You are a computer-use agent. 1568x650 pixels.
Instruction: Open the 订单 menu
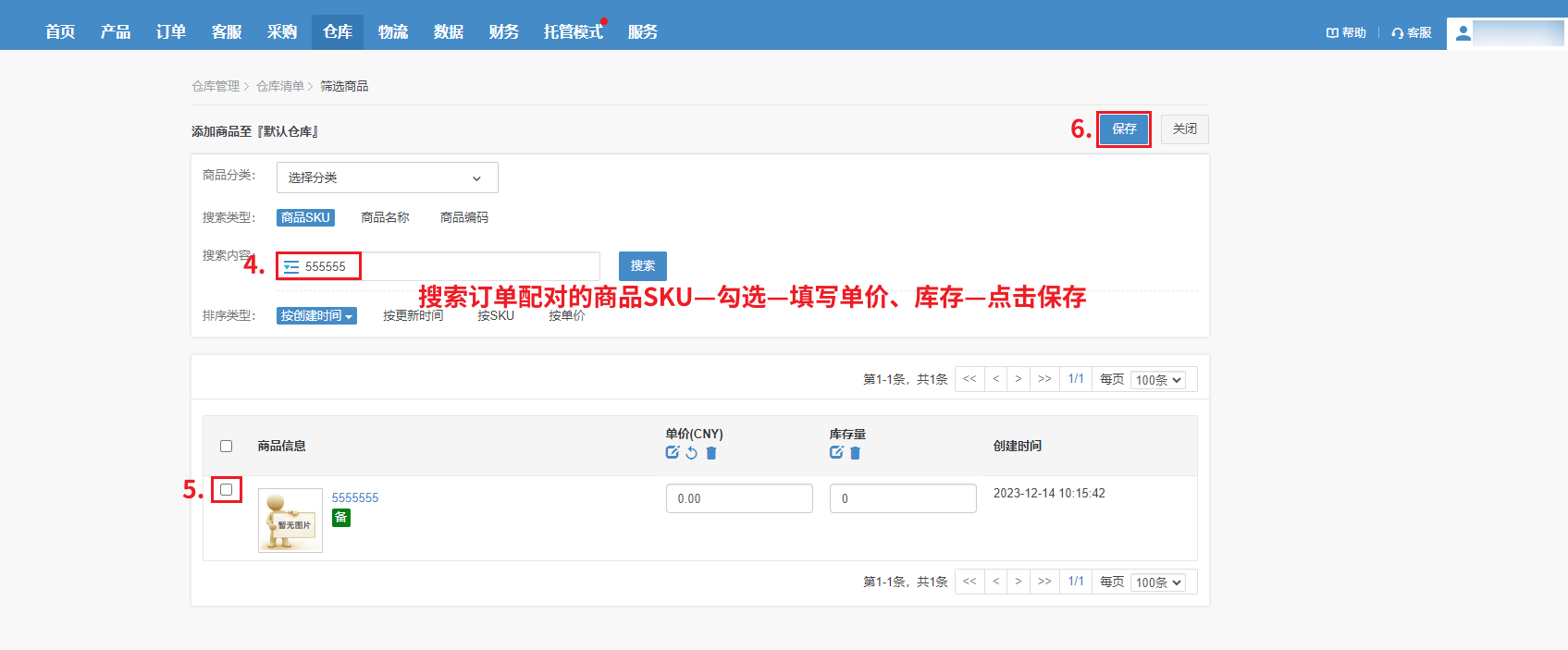tap(171, 32)
